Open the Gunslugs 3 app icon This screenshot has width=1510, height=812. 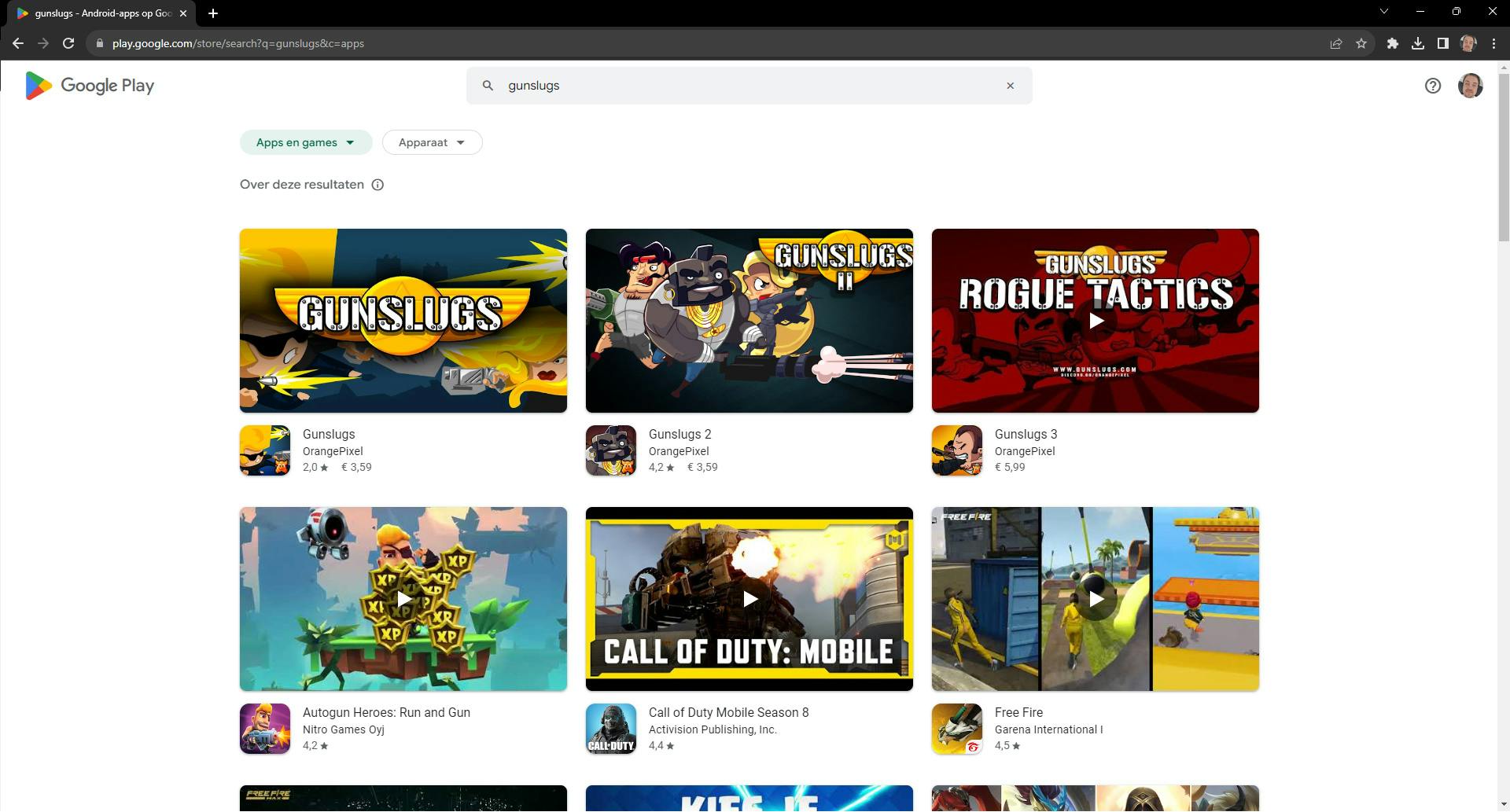click(957, 450)
